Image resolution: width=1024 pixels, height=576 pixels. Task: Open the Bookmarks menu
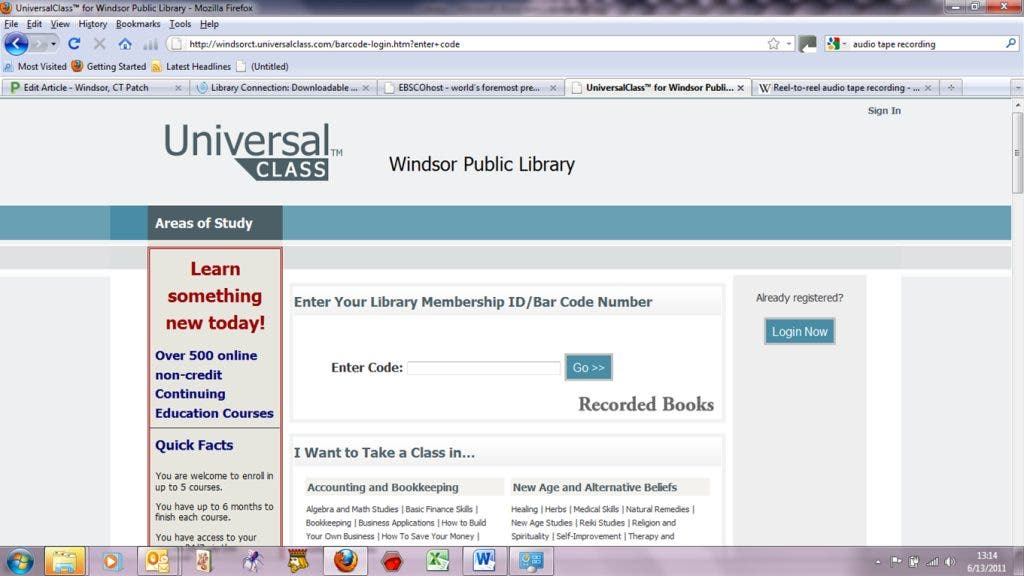138,24
